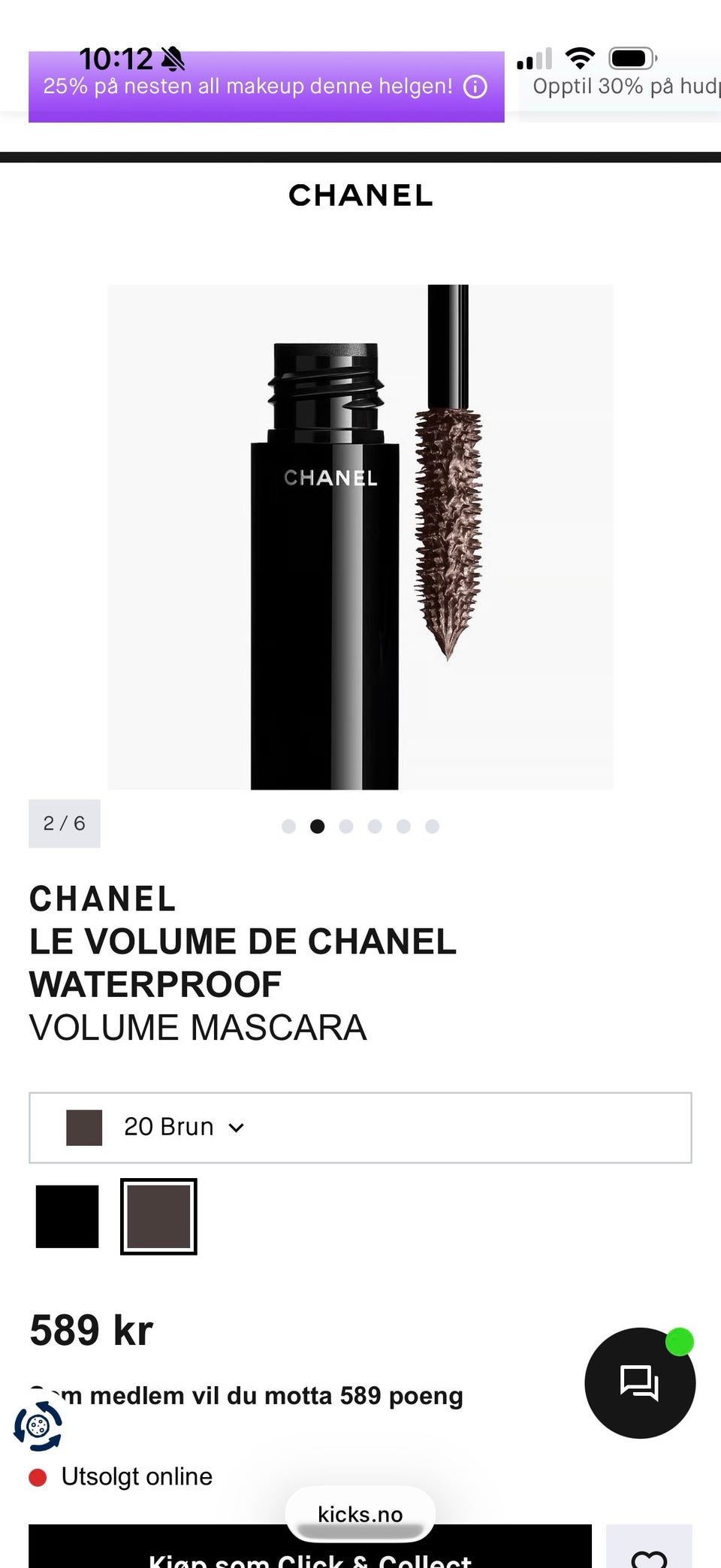Select the black color swatch
The image size is (721, 1568).
[68, 1216]
